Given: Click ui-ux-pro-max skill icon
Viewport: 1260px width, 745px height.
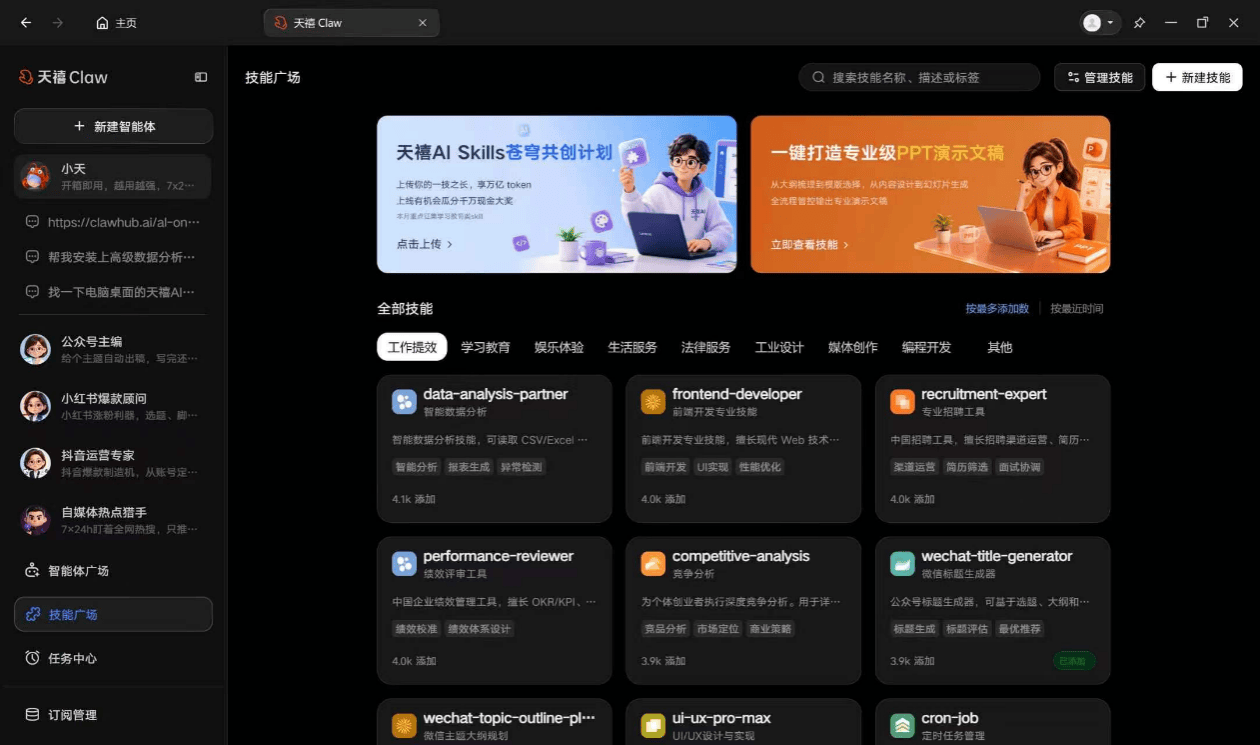Looking at the screenshot, I should click(x=653, y=726).
